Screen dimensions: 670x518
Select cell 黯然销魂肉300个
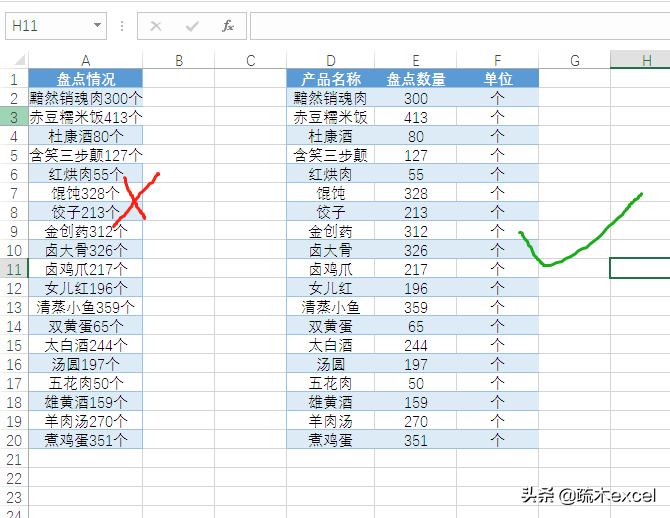pos(85,98)
